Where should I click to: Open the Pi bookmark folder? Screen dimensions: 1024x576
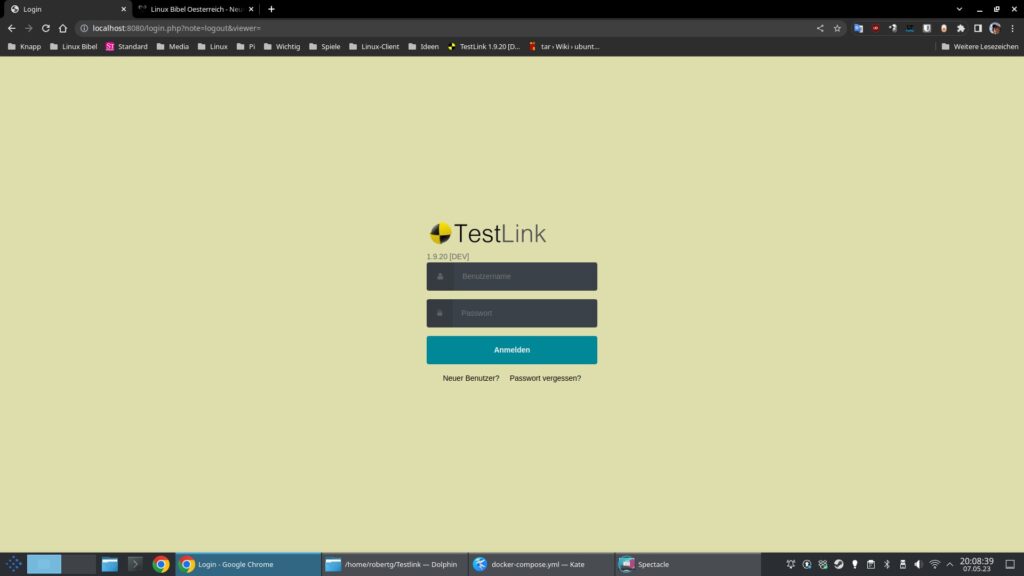click(x=246, y=46)
